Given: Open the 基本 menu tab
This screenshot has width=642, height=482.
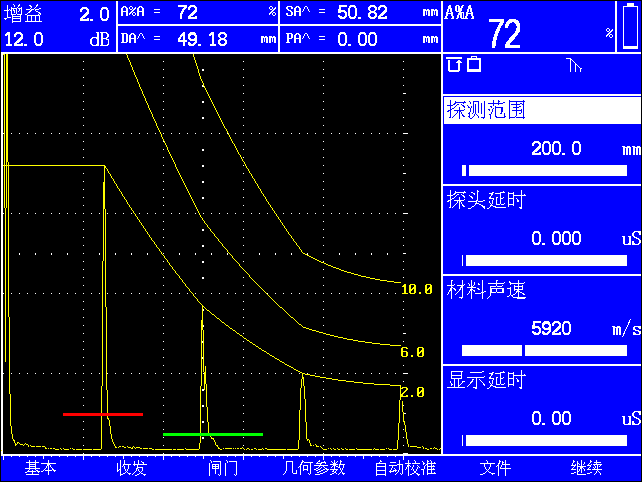Looking at the screenshot, I should tap(40, 468).
